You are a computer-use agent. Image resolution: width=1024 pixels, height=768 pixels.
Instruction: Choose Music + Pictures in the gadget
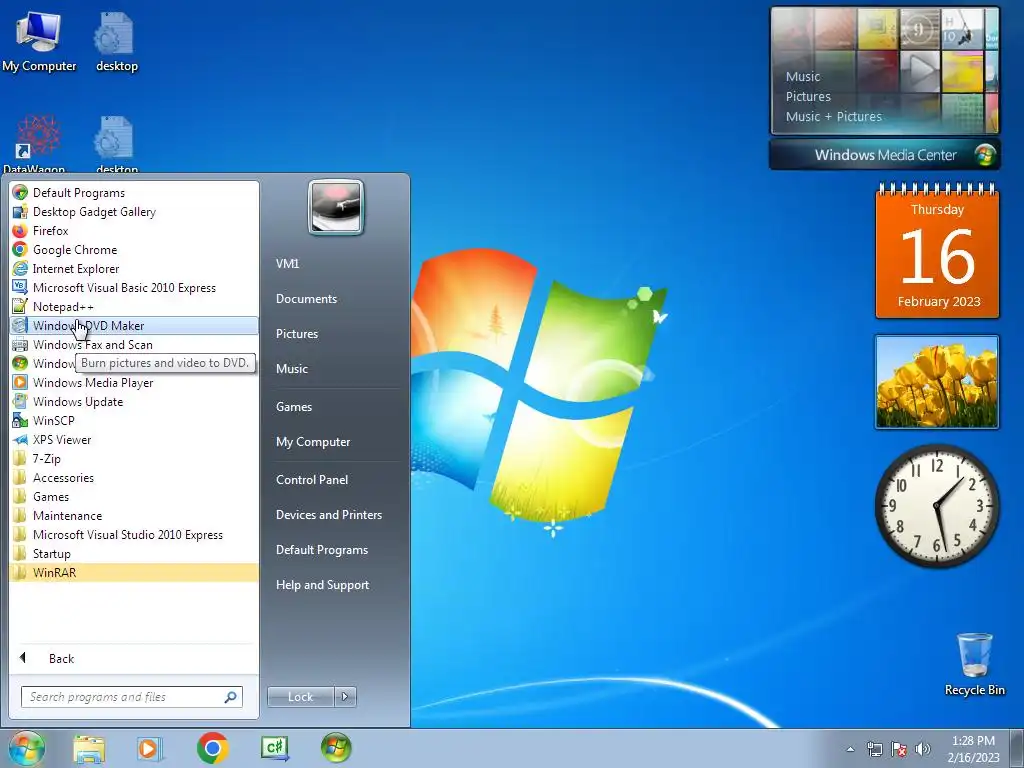point(833,117)
